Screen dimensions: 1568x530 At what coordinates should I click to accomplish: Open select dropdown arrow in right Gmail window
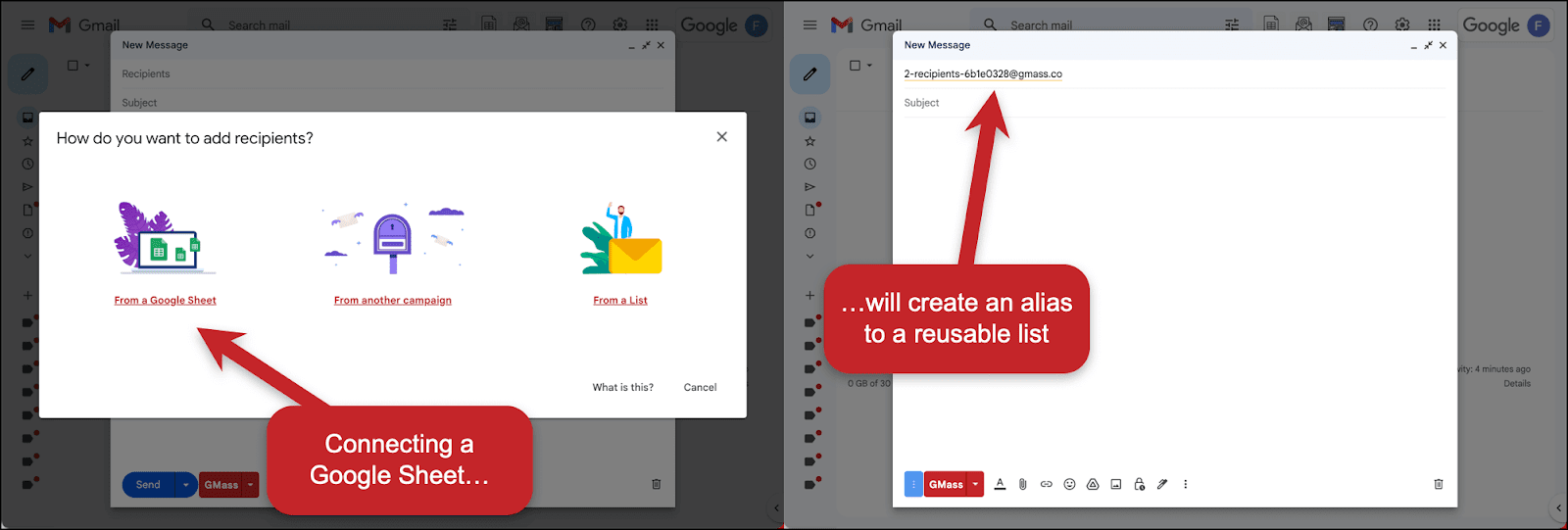869,66
